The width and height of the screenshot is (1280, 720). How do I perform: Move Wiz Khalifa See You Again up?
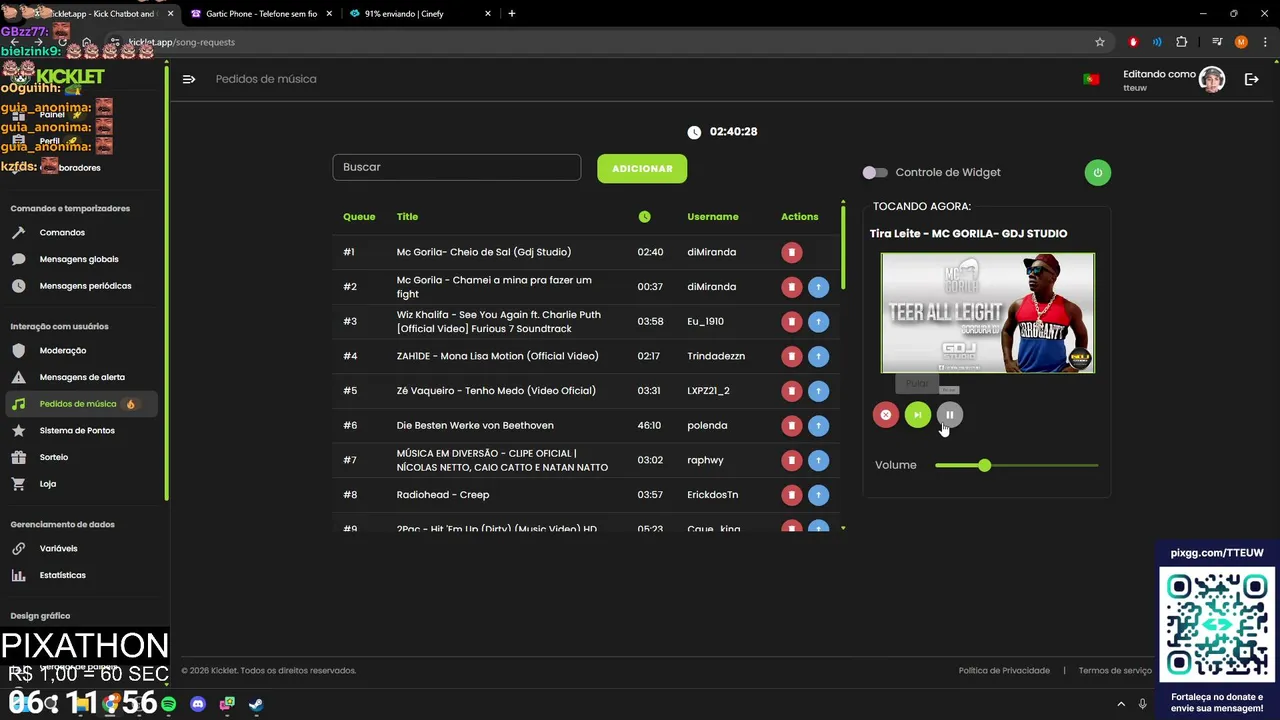(818, 322)
